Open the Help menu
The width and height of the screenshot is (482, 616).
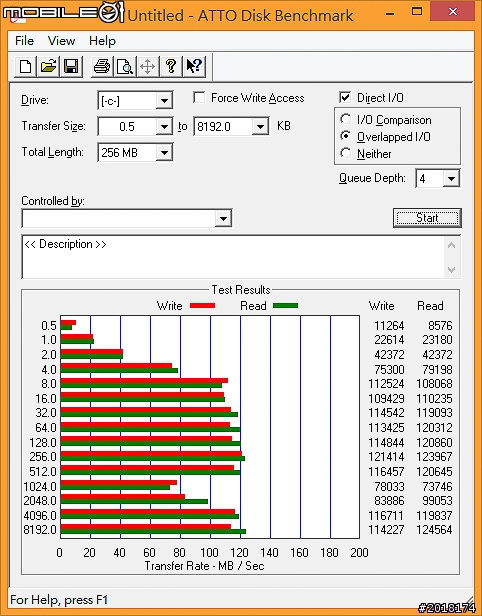pyautogui.click(x=102, y=40)
